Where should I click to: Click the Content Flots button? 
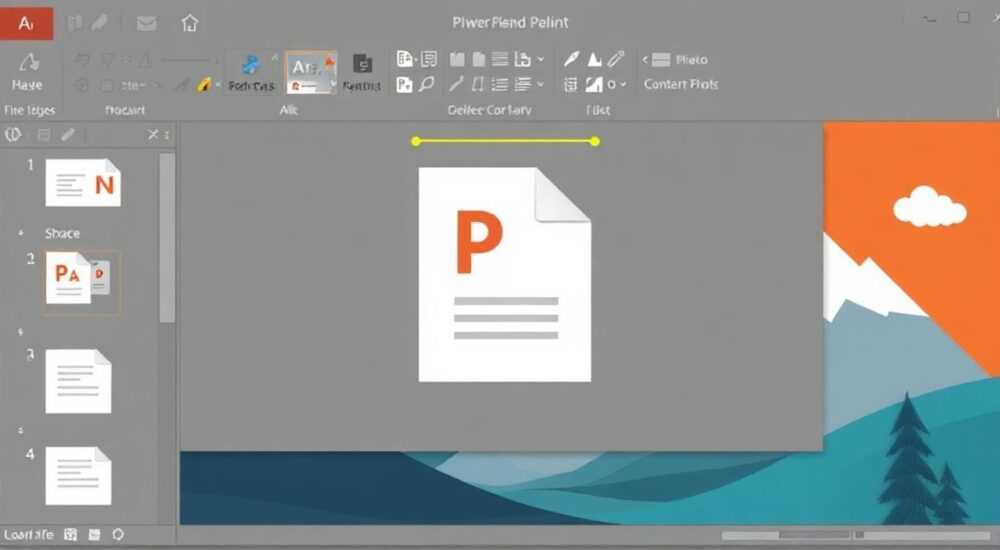click(x=680, y=84)
